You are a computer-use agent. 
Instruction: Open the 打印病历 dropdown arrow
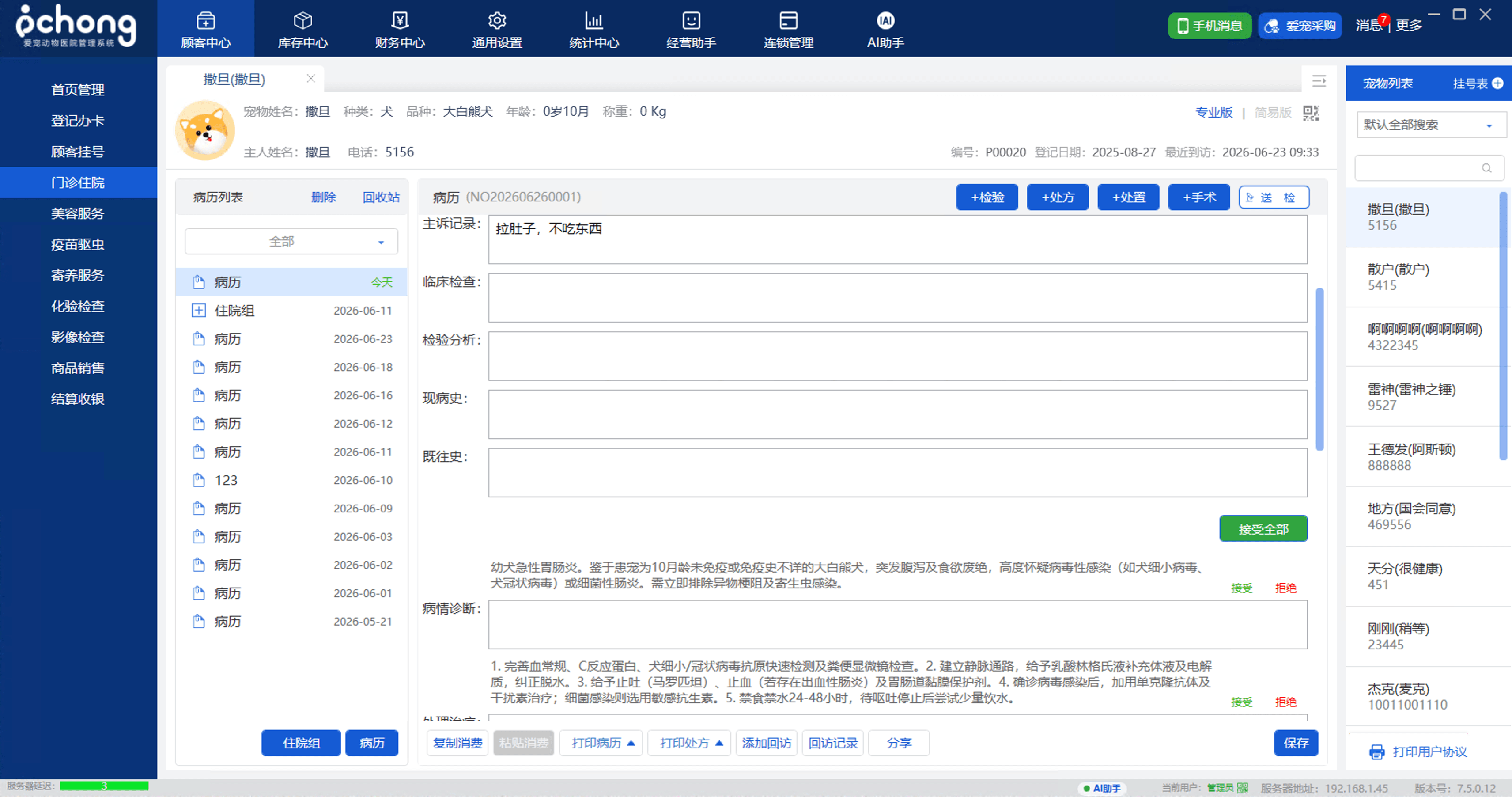[631, 743]
